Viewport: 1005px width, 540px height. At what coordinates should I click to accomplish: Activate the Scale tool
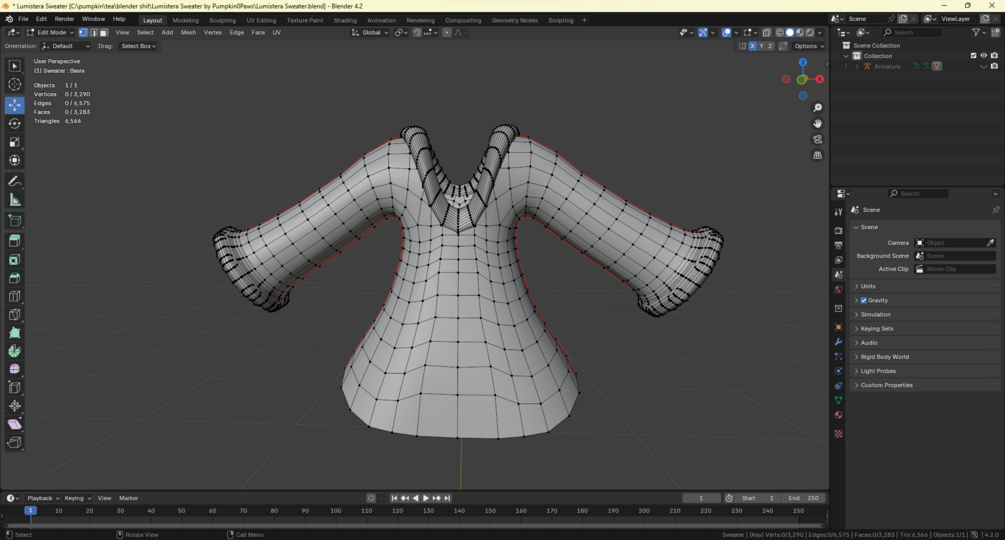pos(14,142)
